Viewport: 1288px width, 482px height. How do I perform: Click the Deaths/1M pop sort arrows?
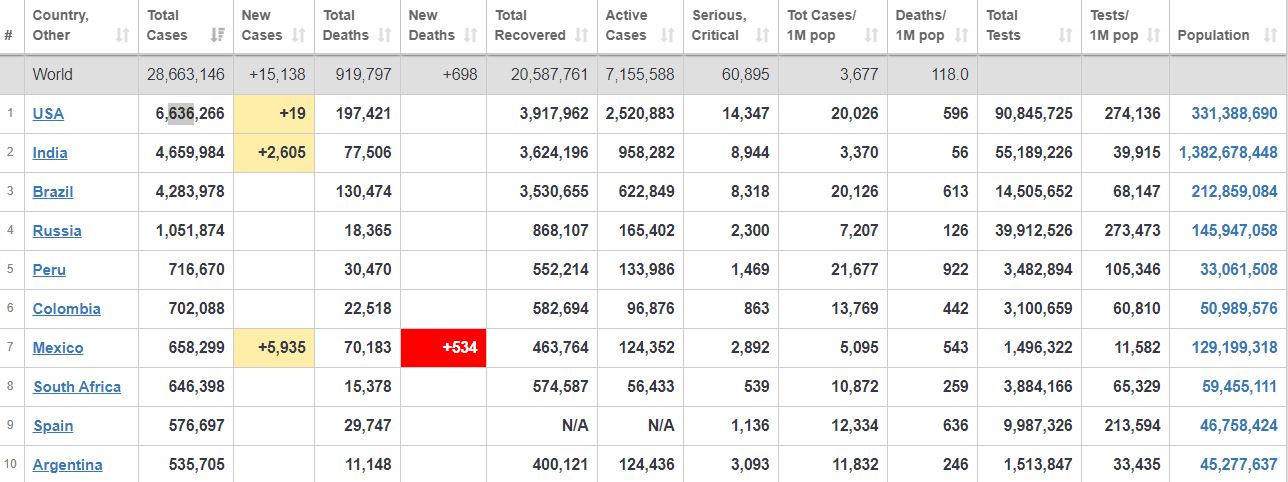961,35
